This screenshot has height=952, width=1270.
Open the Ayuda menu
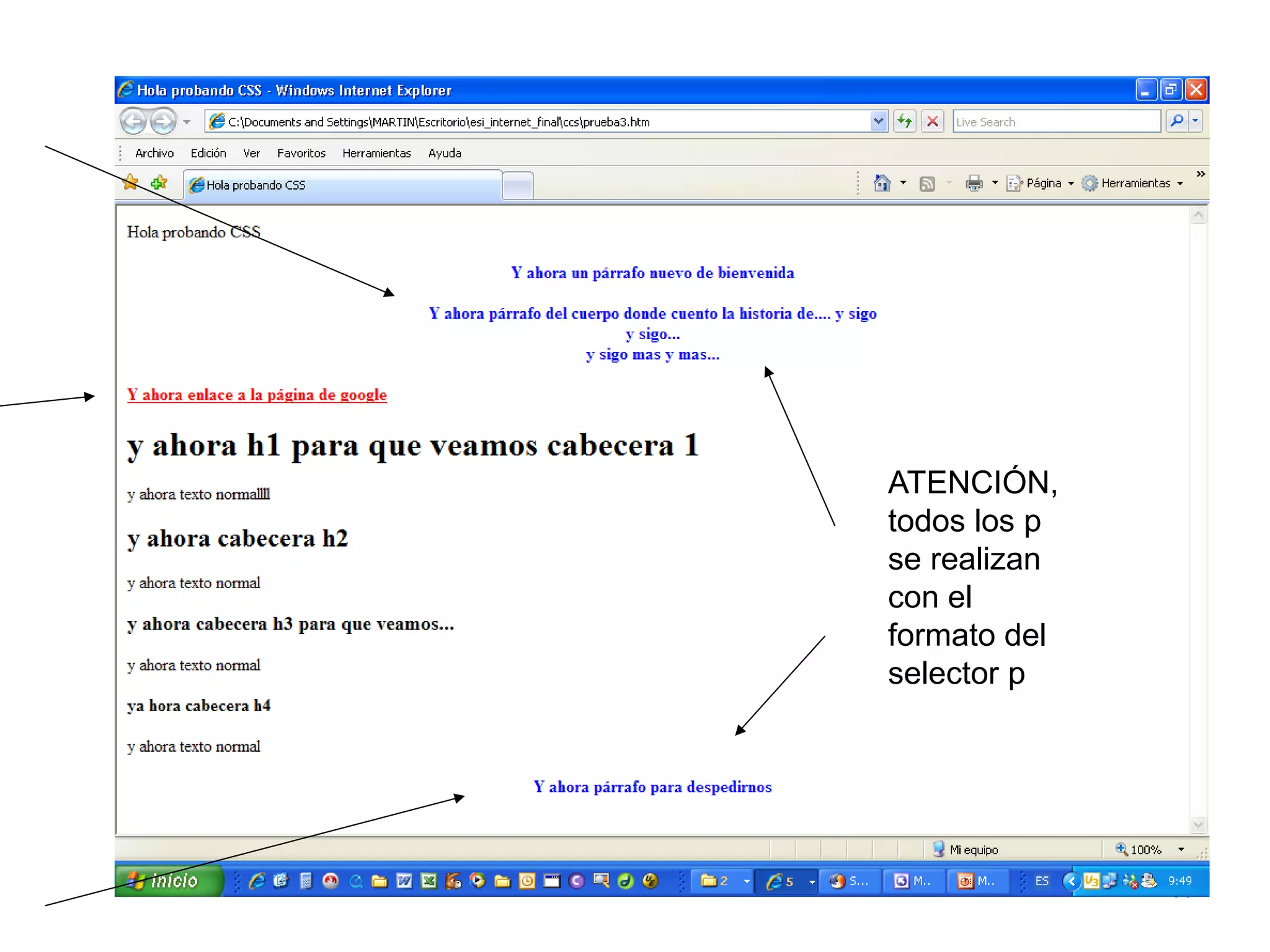(x=445, y=153)
